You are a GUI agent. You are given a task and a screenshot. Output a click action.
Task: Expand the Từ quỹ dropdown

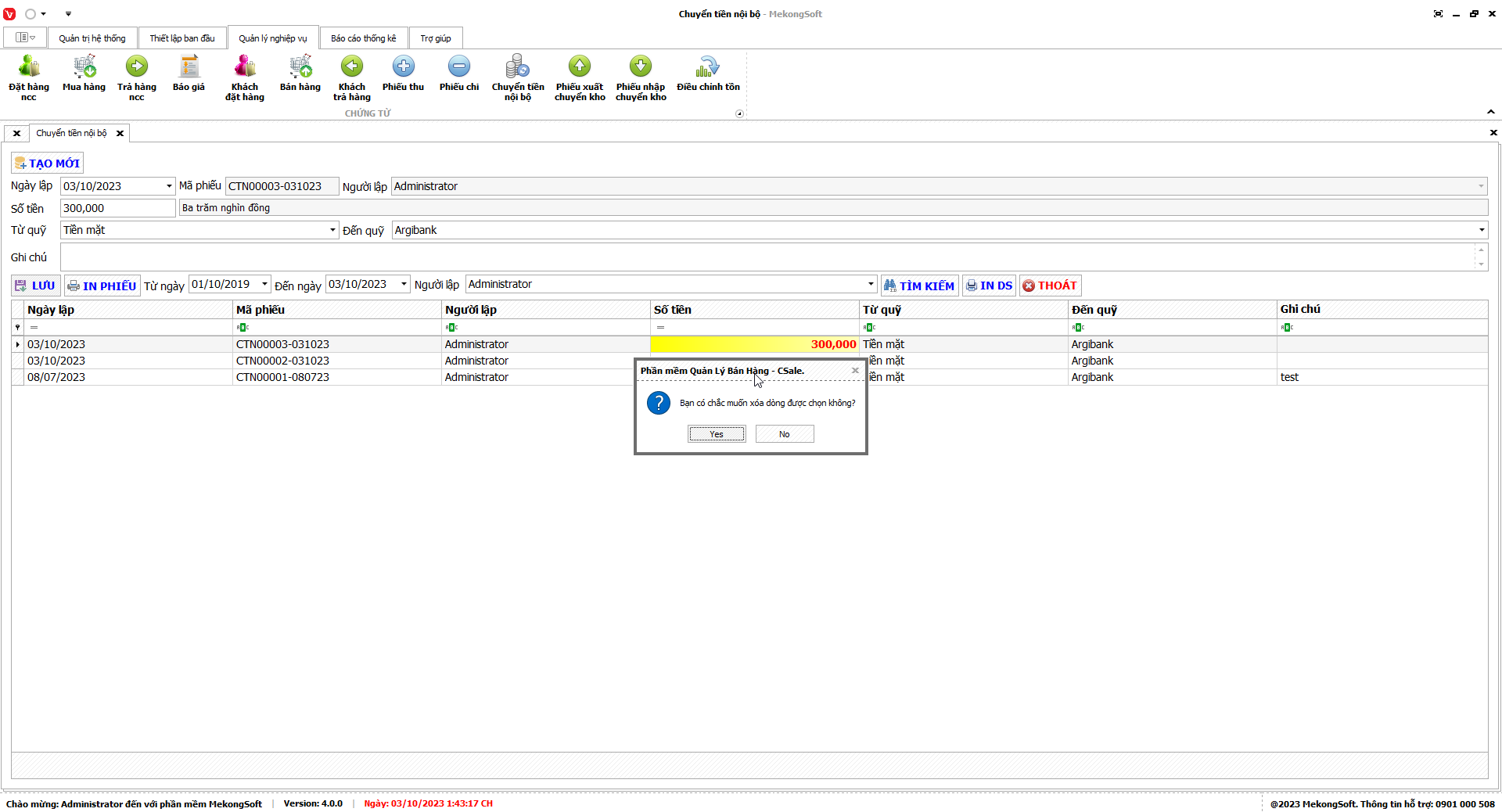point(332,230)
